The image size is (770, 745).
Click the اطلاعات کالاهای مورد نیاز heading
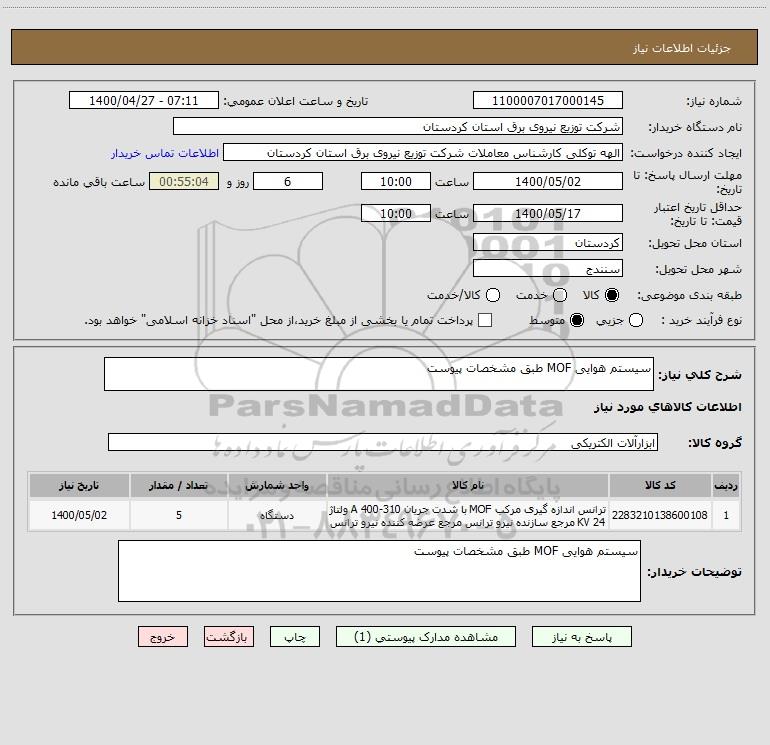click(667, 407)
